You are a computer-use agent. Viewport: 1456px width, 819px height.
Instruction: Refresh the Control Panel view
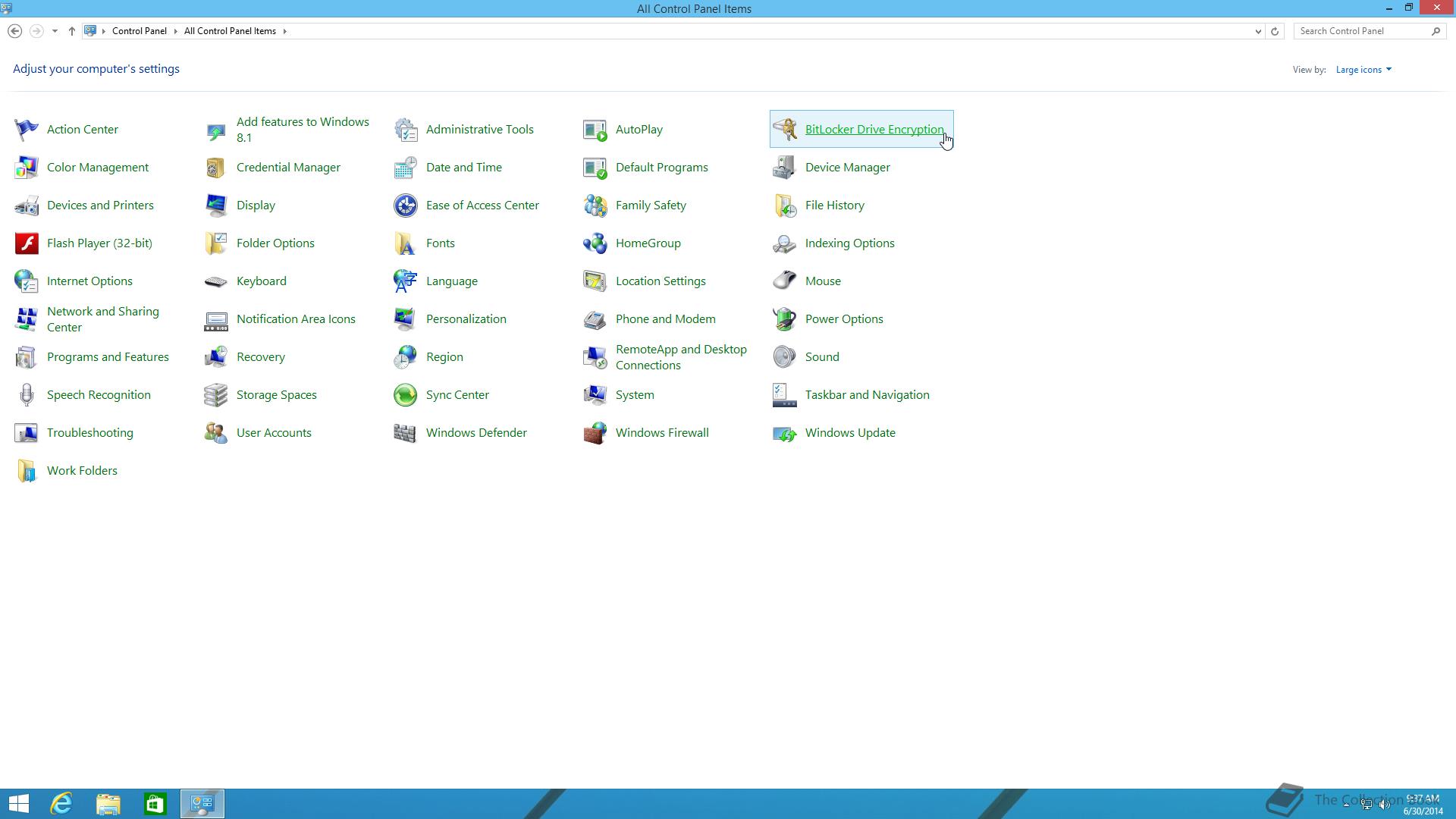(x=1275, y=31)
